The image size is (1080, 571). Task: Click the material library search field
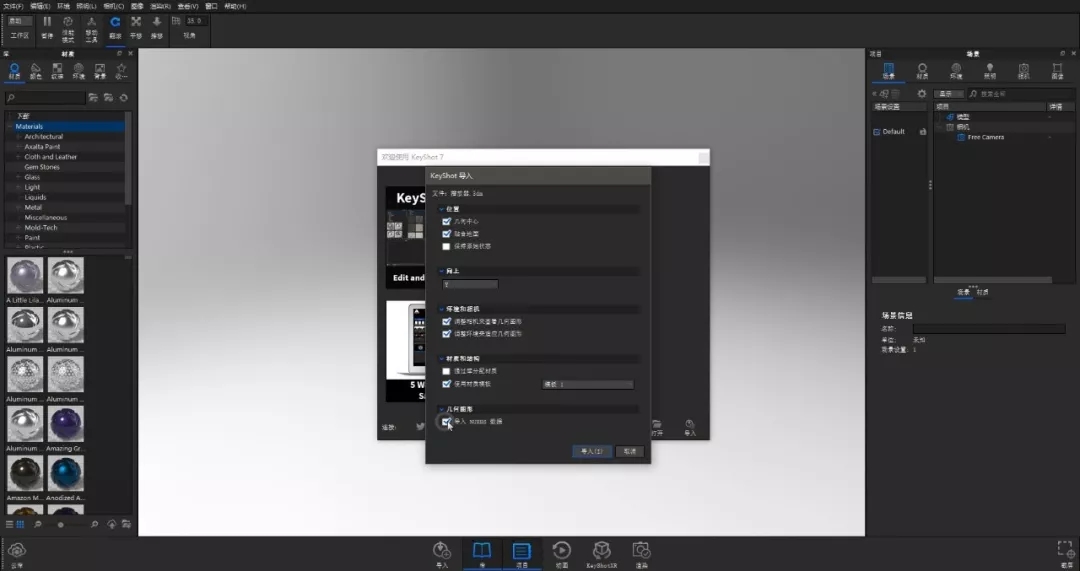[x=45, y=98]
